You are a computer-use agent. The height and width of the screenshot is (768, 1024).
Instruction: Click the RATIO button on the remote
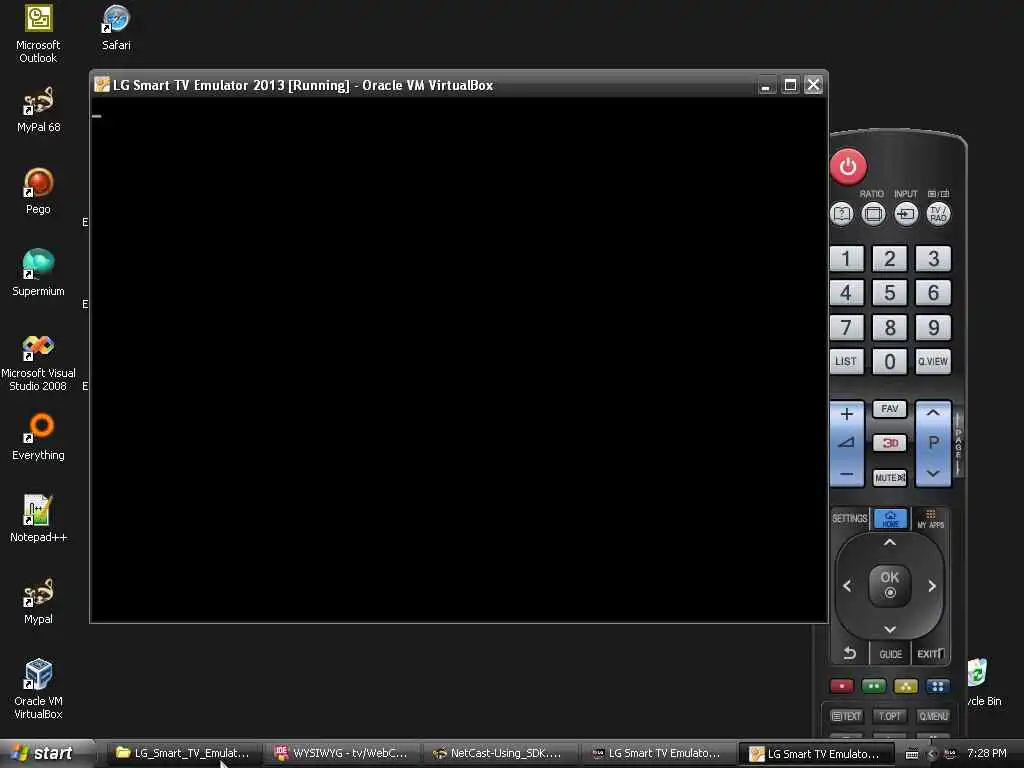(x=873, y=214)
